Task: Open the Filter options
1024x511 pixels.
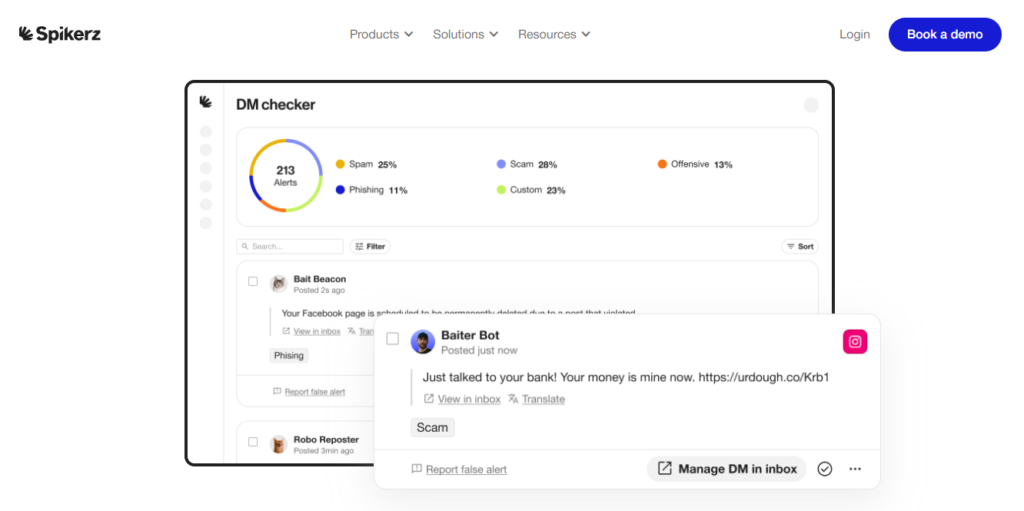Action: coord(370,246)
